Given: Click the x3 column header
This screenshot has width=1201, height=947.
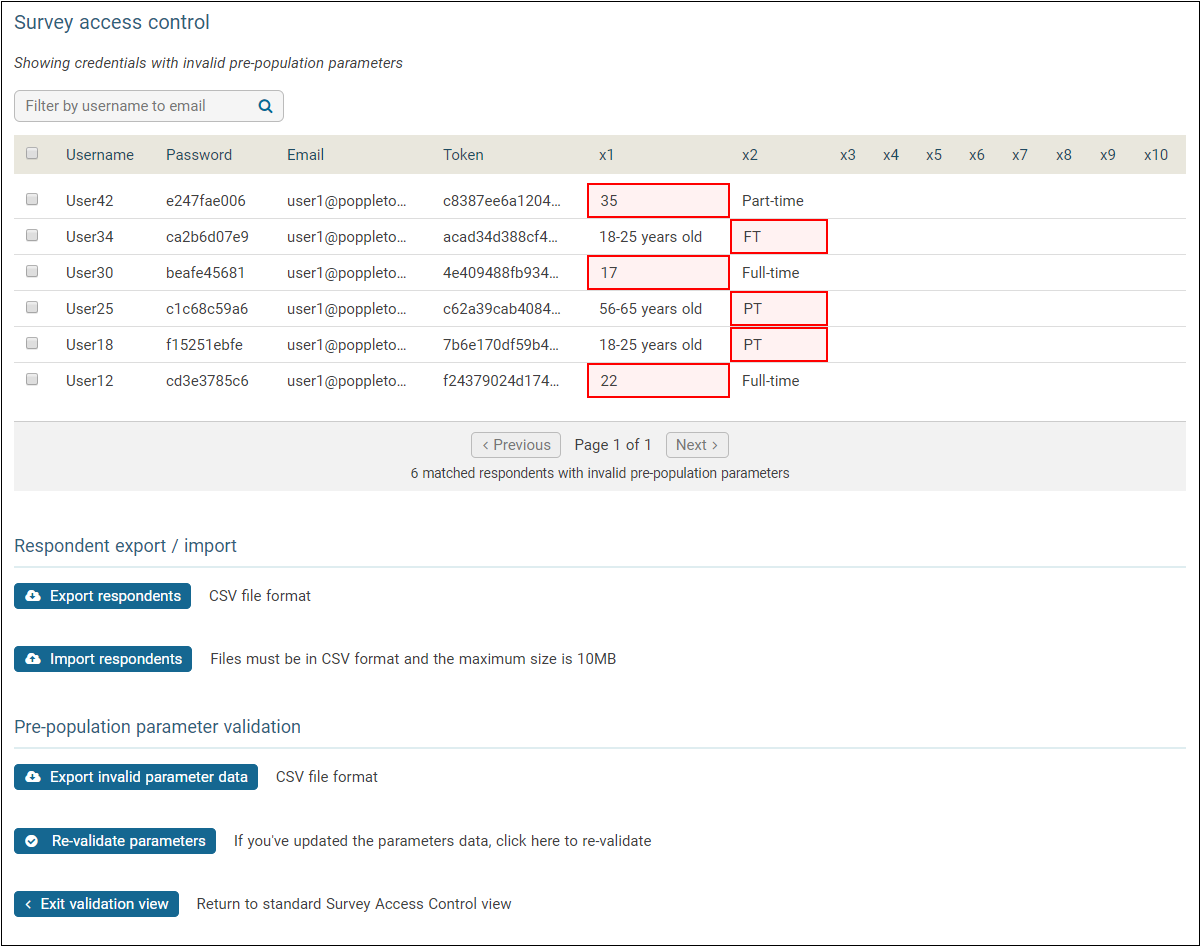Looking at the screenshot, I should [x=848, y=155].
